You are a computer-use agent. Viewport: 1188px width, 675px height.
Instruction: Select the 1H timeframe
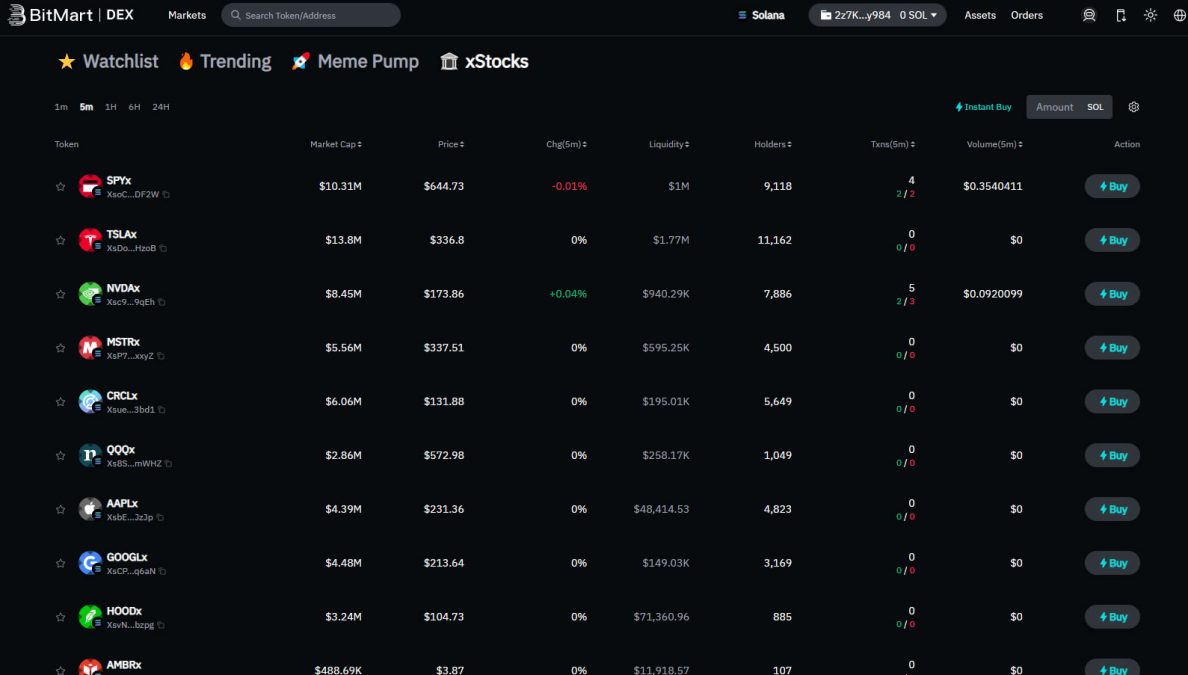point(111,107)
